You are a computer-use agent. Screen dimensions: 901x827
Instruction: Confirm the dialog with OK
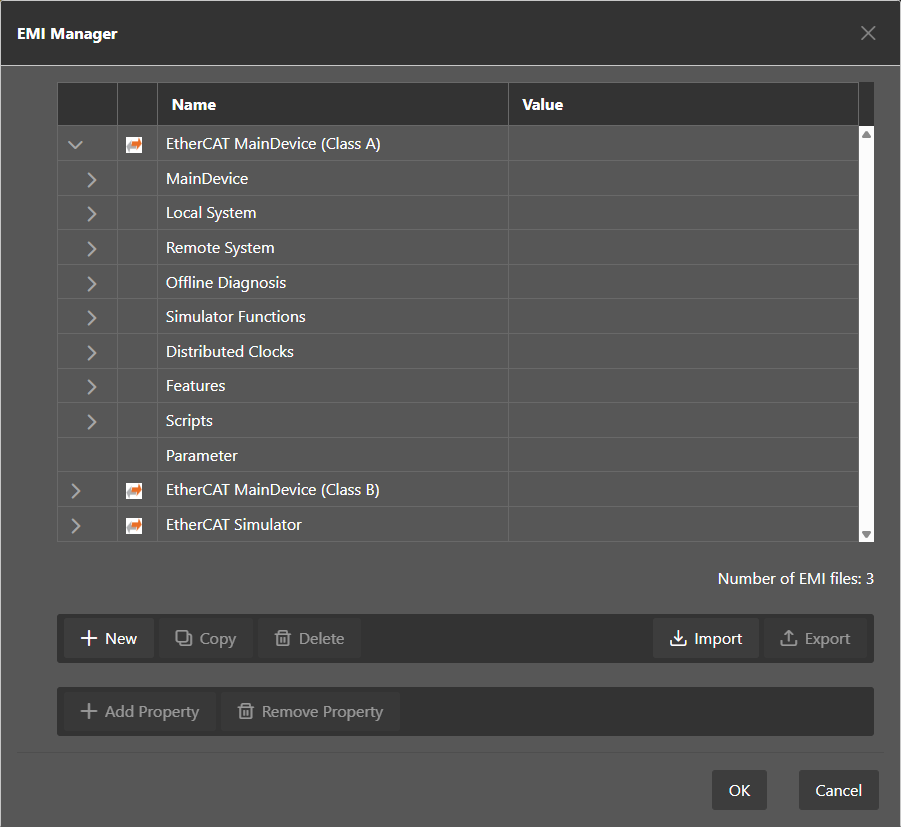coord(739,790)
